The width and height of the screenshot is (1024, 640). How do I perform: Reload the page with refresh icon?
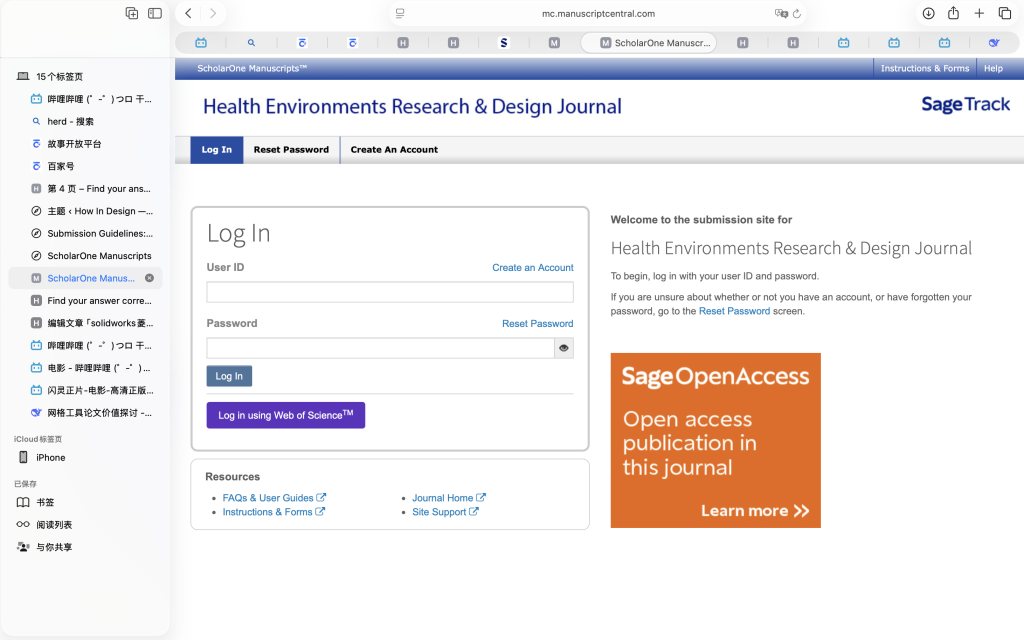(x=797, y=14)
